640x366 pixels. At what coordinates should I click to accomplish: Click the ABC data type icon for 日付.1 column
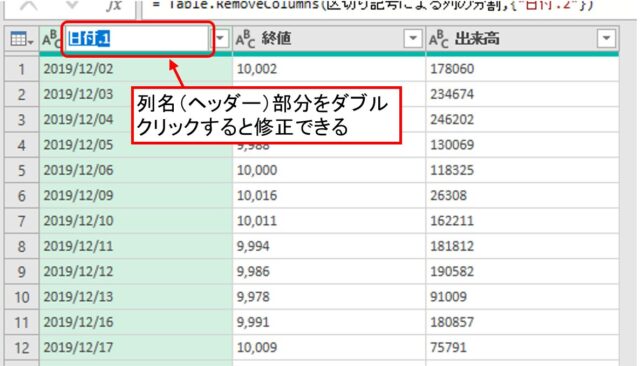[x=51, y=39]
